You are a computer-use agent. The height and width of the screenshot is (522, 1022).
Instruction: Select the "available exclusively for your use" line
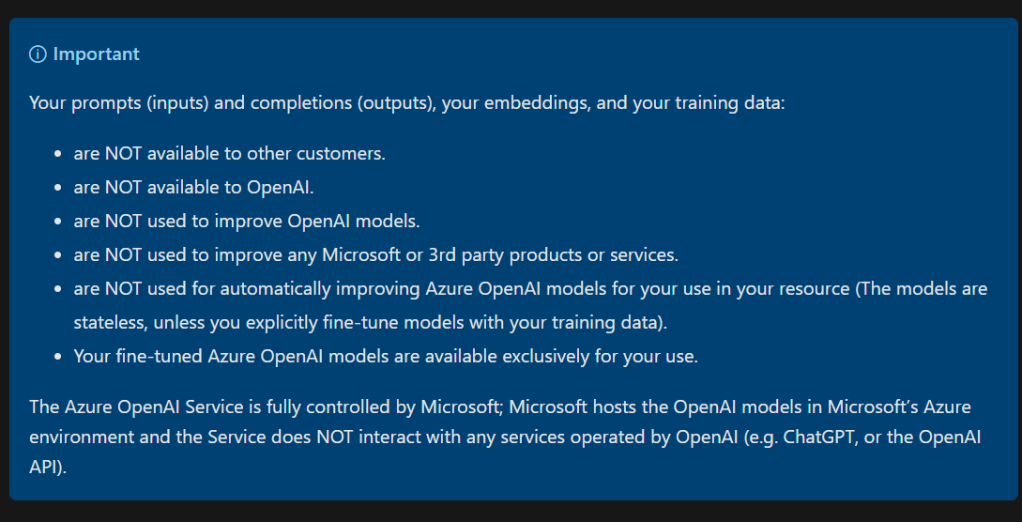(385, 356)
